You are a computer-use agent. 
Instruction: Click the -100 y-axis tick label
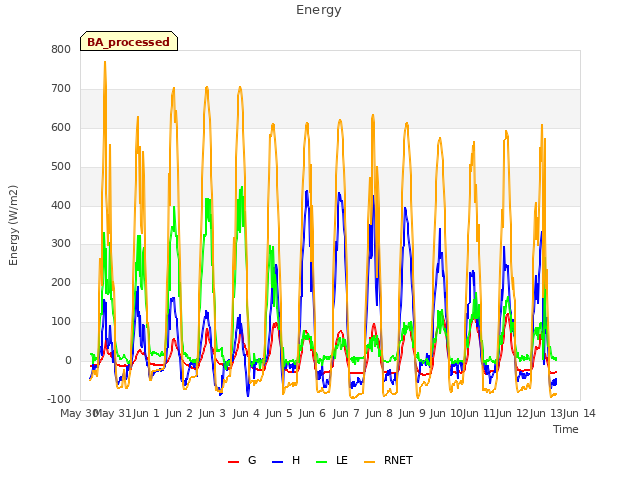tap(59, 399)
